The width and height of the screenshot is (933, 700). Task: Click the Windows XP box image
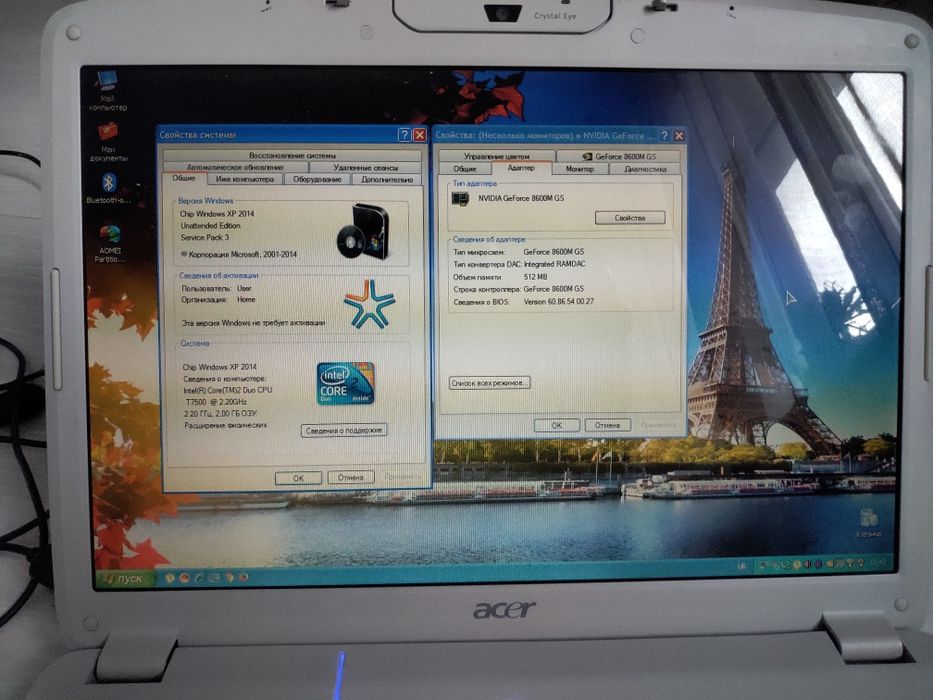363,231
